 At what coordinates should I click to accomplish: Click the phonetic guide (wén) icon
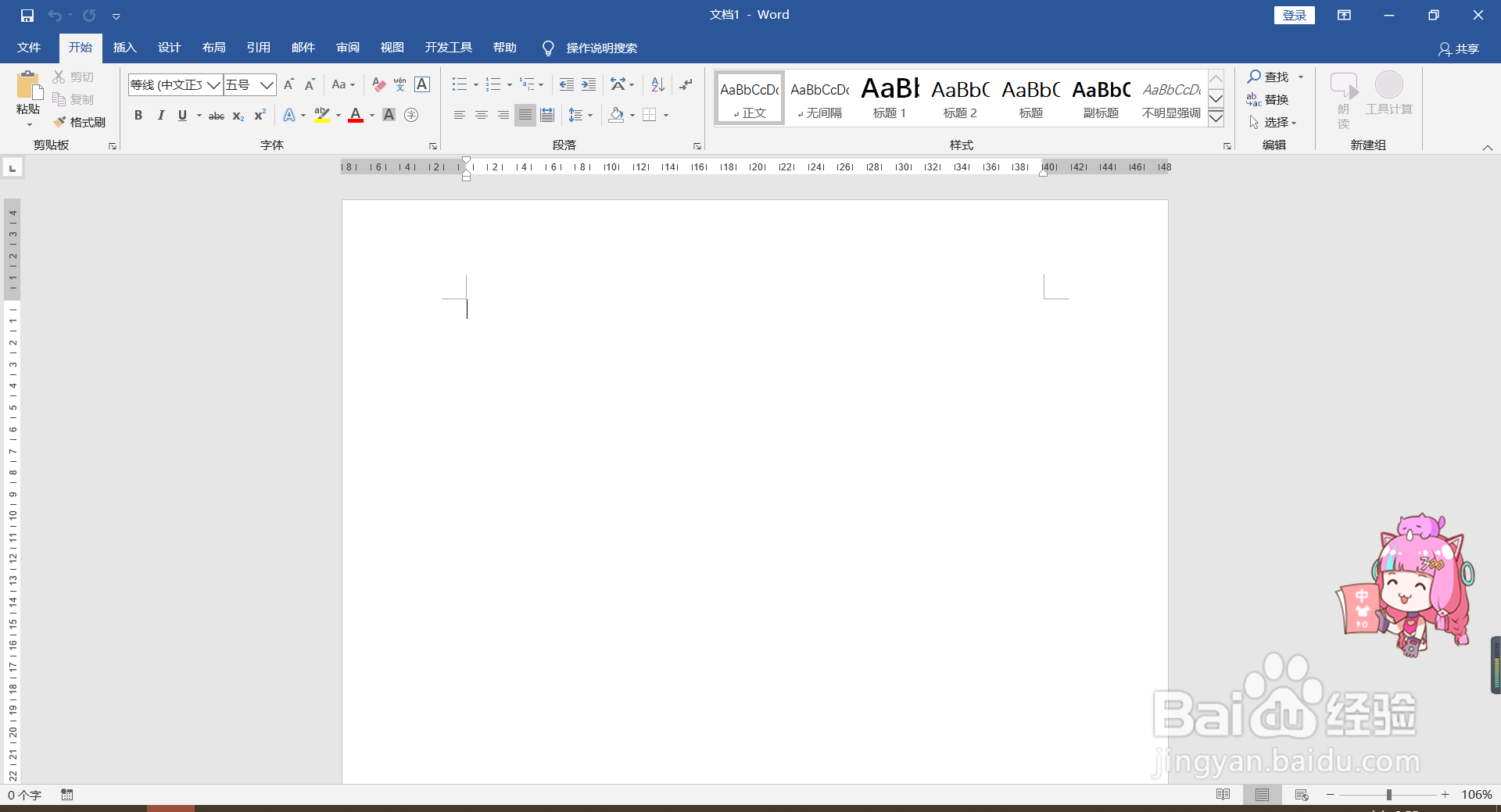click(x=400, y=84)
